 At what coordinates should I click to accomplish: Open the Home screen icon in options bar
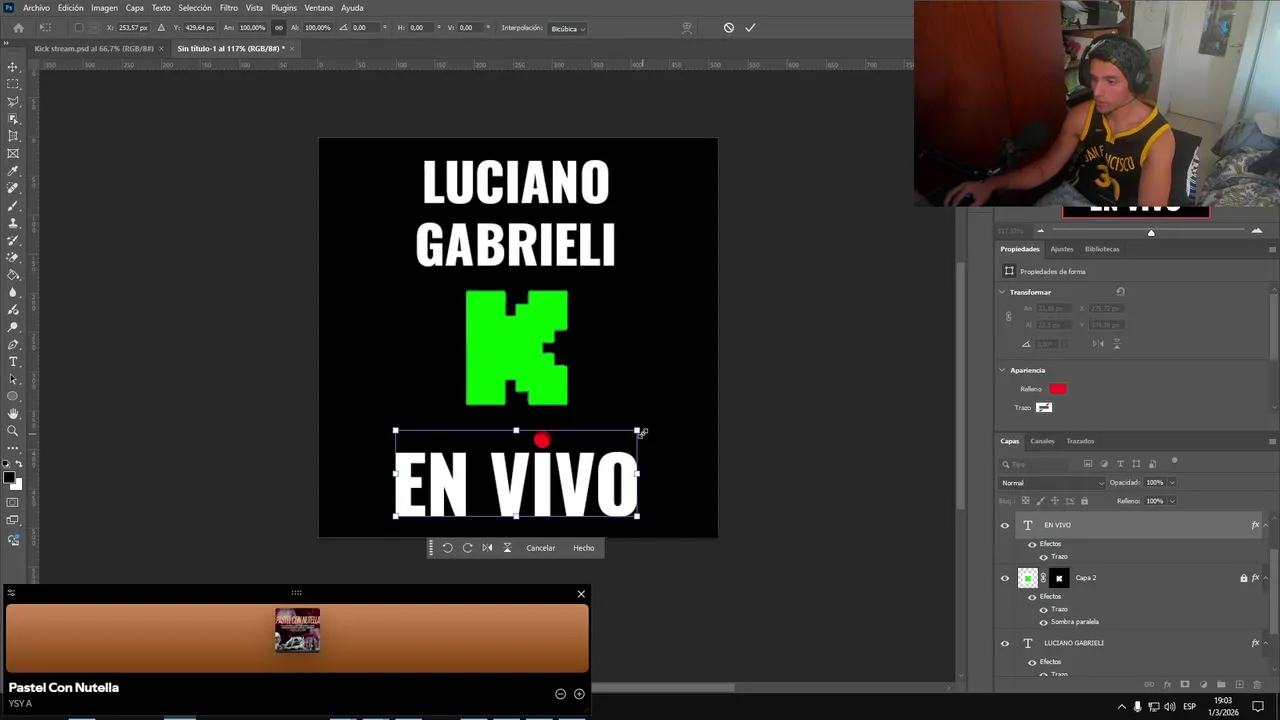pyautogui.click(x=18, y=28)
